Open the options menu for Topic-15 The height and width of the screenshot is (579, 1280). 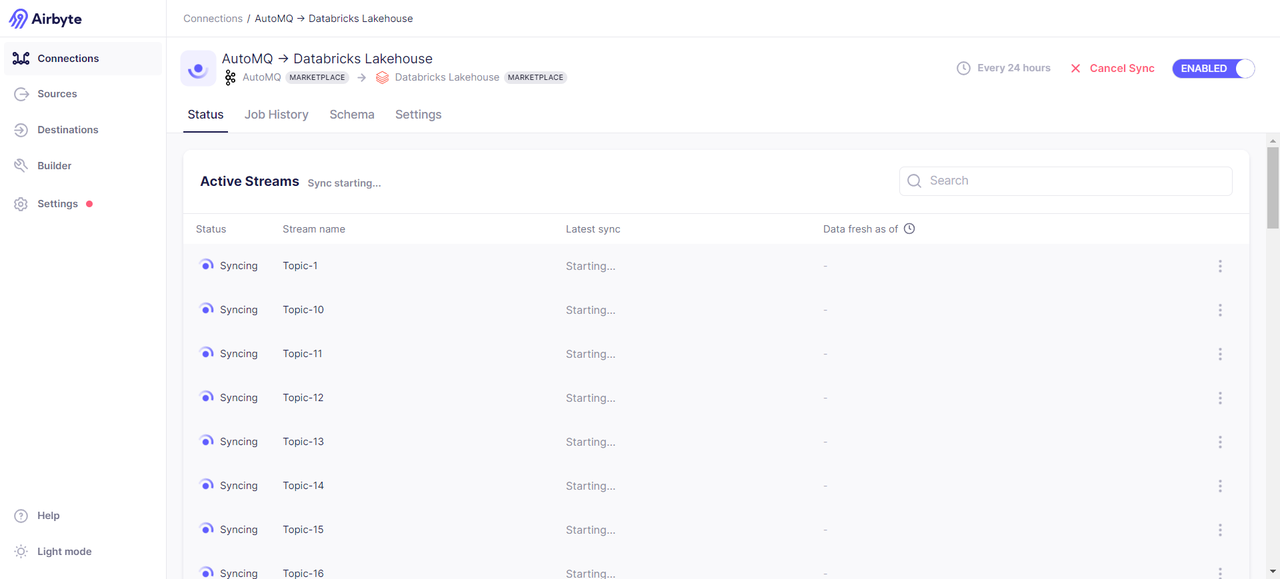(1220, 530)
